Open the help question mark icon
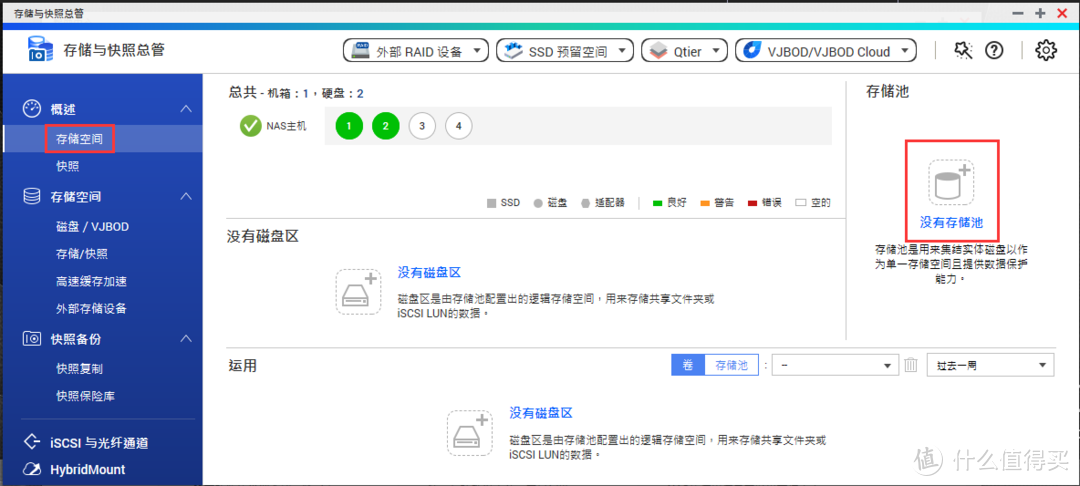Screen dimensions: 1080x486 994,50
